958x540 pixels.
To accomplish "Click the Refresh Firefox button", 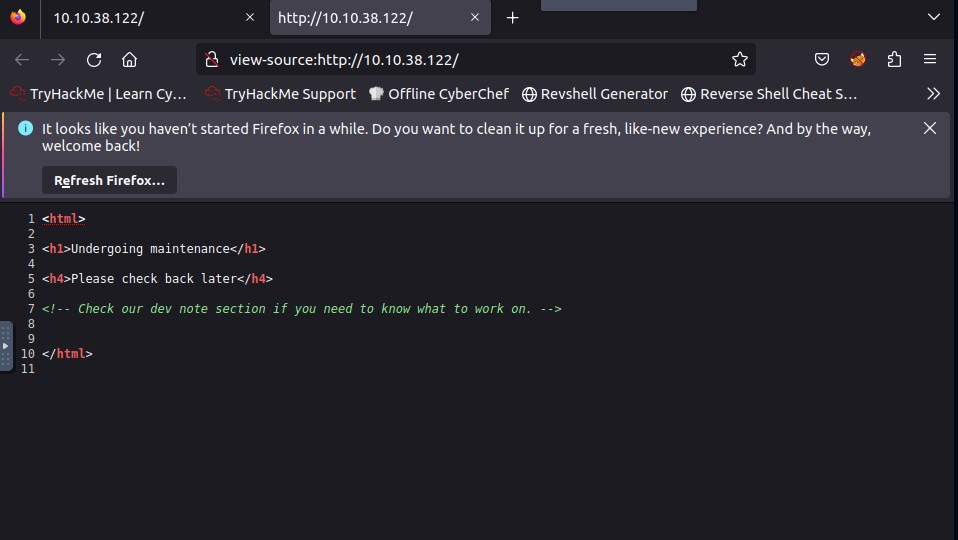I will 109,181.
